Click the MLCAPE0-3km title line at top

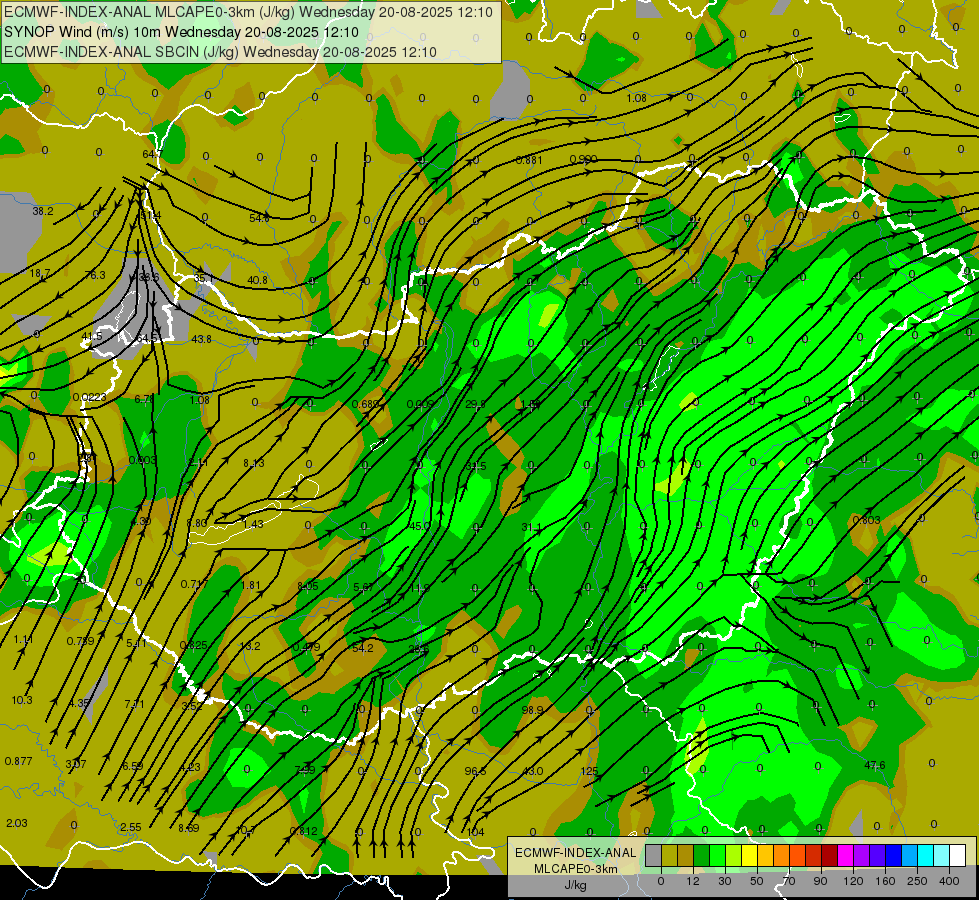click(x=248, y=12)
